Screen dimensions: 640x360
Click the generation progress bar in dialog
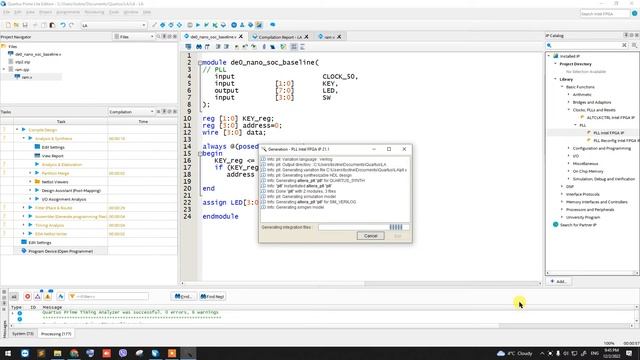coord(364,227)
